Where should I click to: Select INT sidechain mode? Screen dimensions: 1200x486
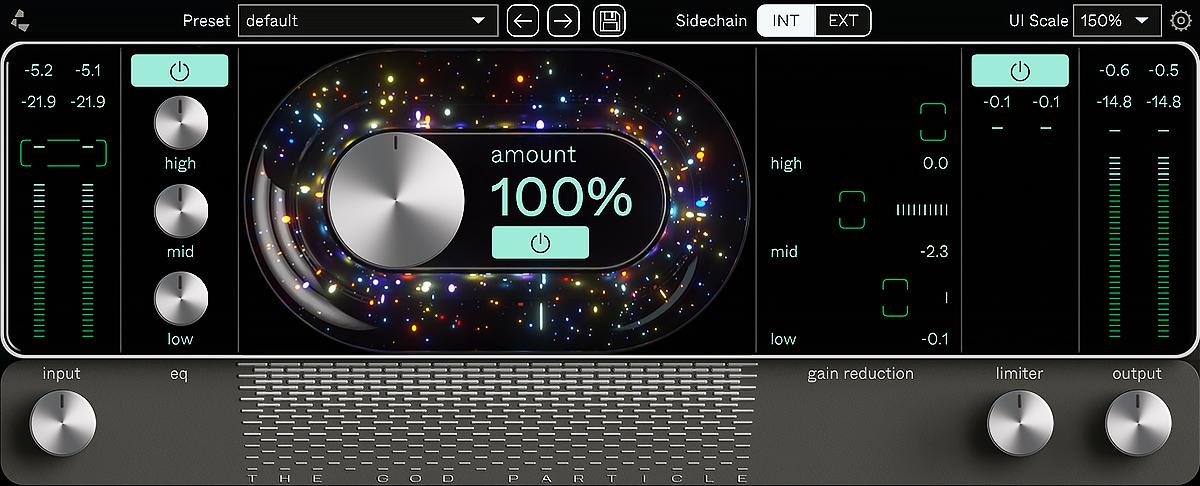pos(786,20)
